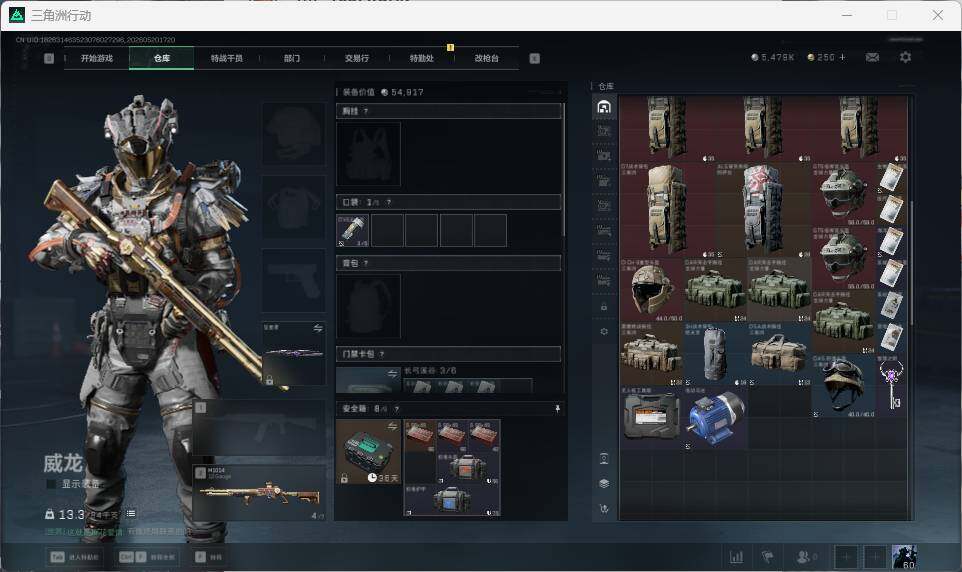Open the stash gear icon in sidebar
Screen dimensions: 962x572
pos(604,331)
